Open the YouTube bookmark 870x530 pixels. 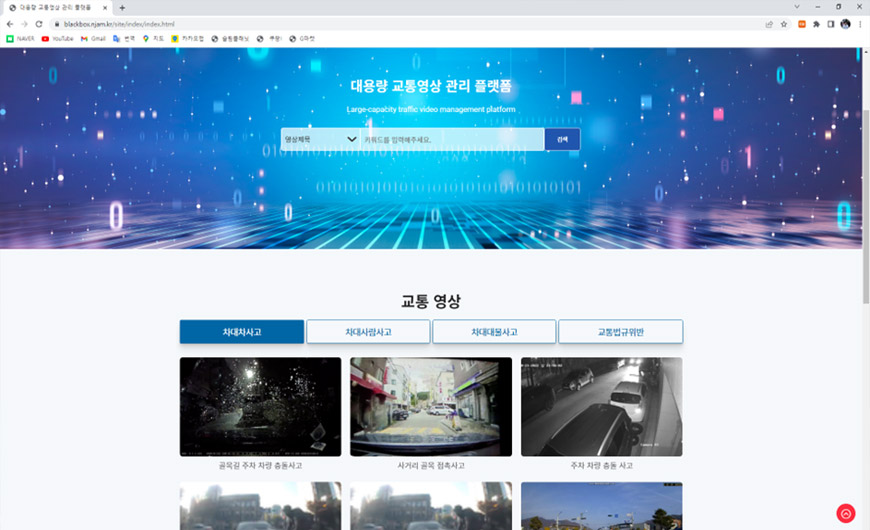click(x=57, y=38)
